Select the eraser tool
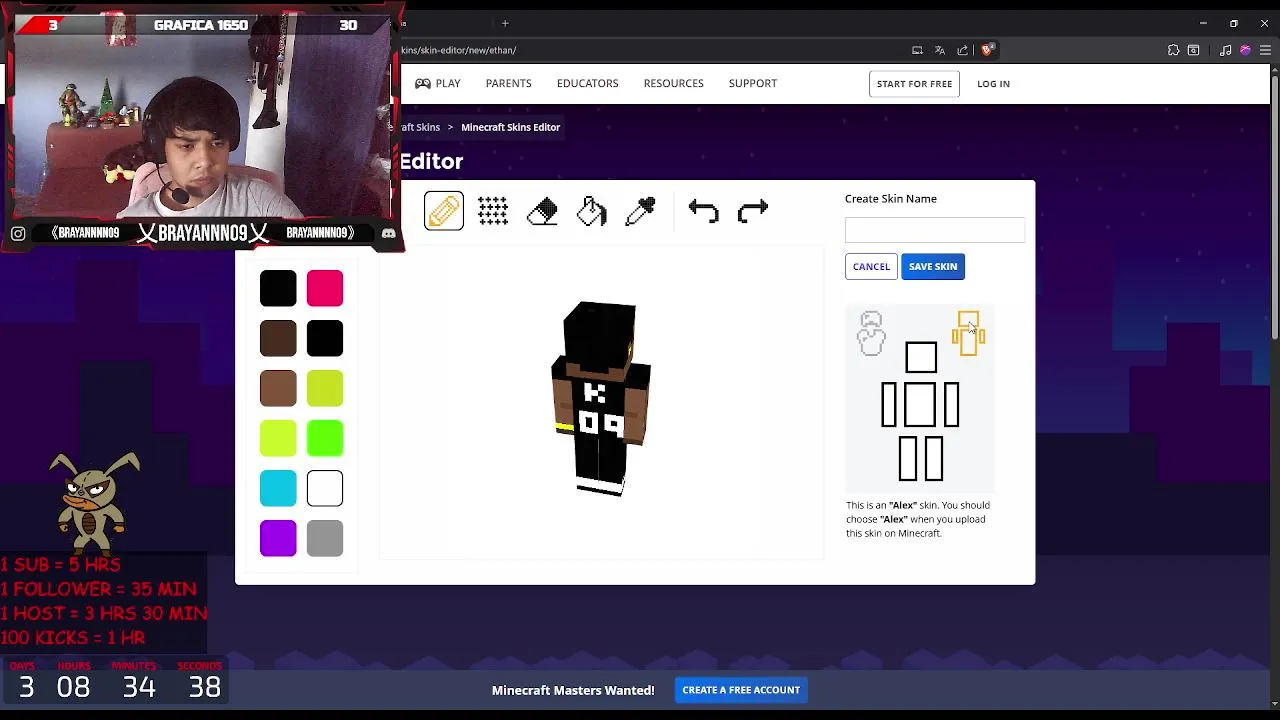This screenshot has width=1280, height=720. [542, 210]
